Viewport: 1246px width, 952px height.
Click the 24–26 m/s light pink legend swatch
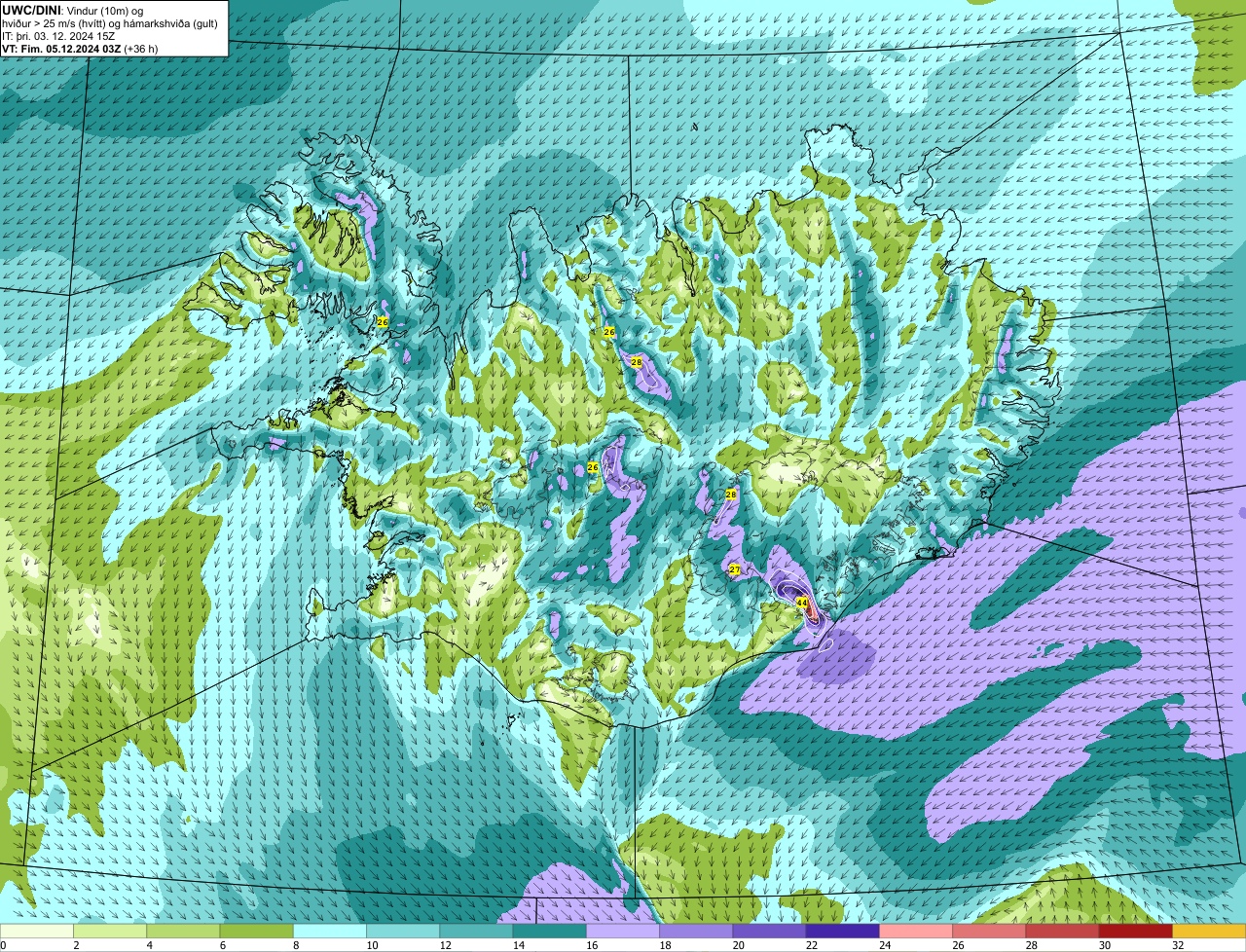pyautogui.click(x=916, y=931)
